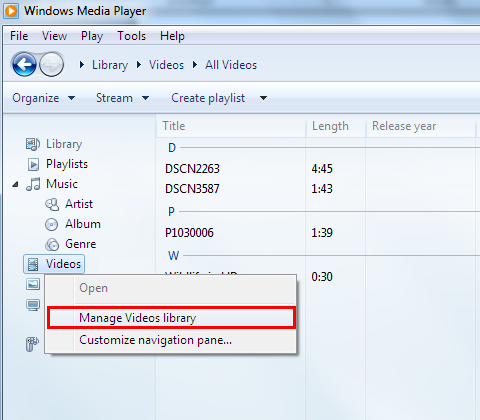Click the P group header
The image size is (480, 420).
(171, 212)
